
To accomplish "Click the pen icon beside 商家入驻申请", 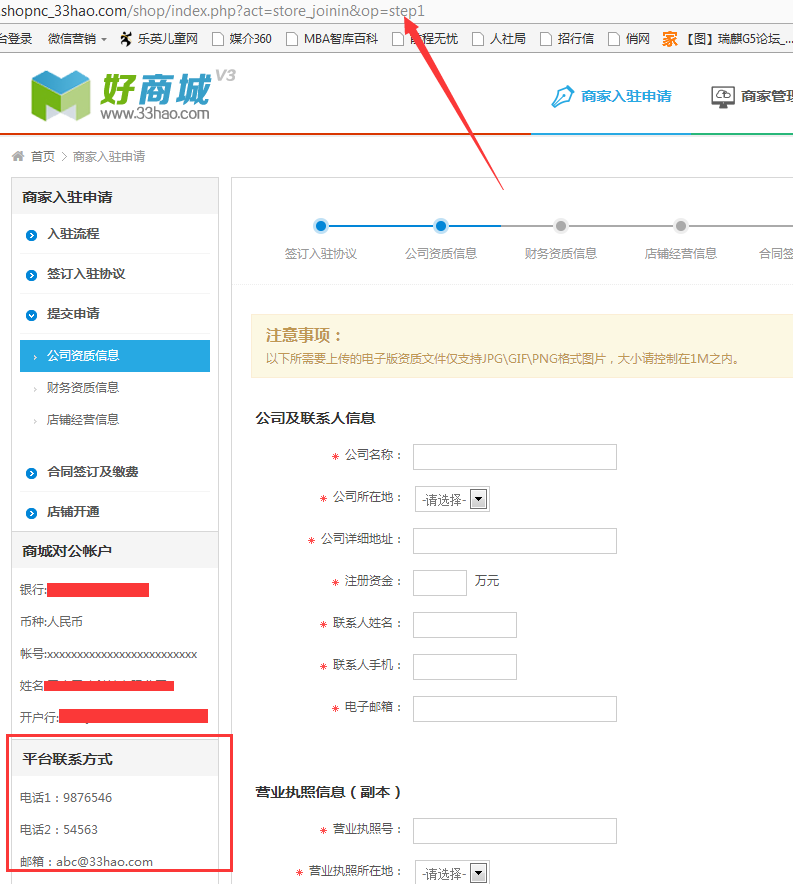I will [562, 96].
